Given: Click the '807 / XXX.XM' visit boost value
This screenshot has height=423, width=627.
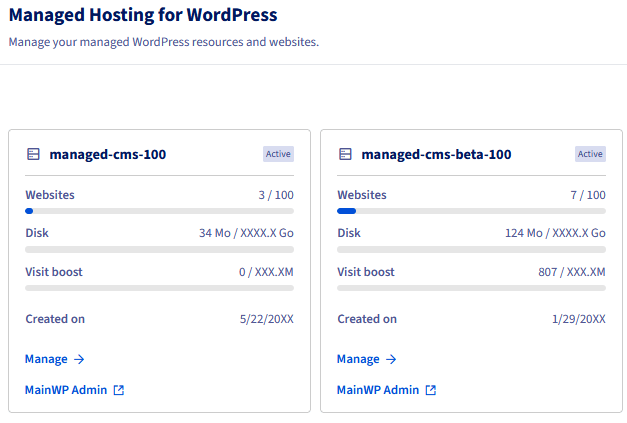Looking at the screenshot, I should click(x=572, y=272).
